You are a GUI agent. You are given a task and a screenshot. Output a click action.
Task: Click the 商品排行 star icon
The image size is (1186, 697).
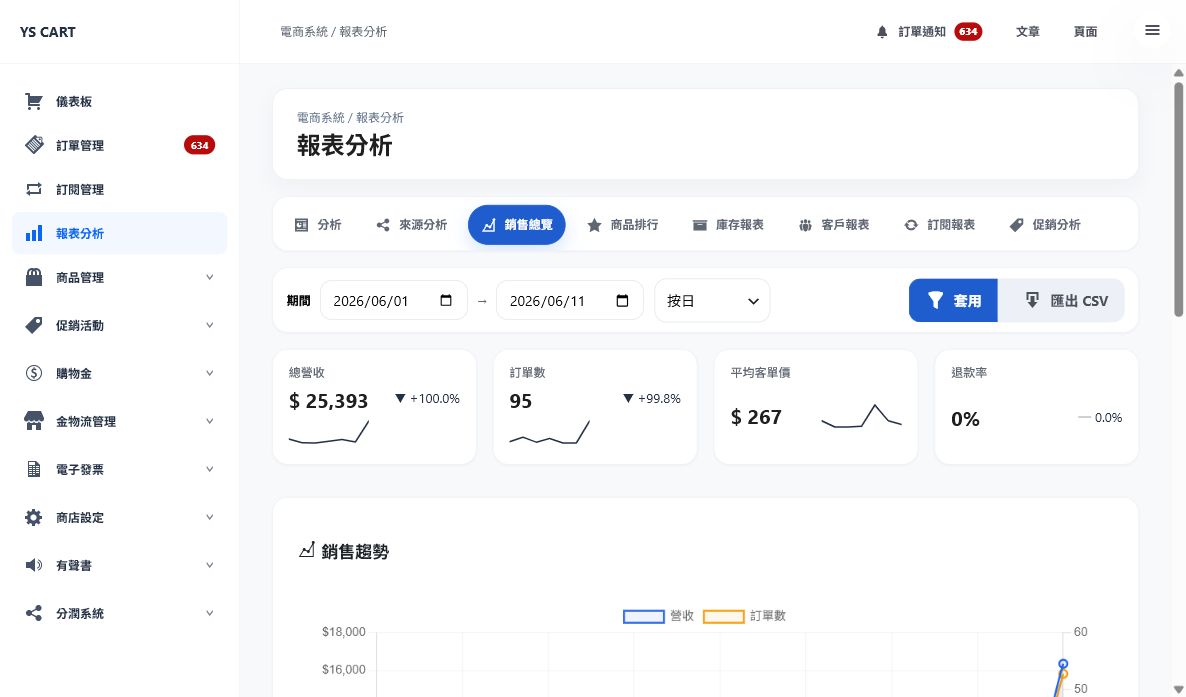(595, 225)
